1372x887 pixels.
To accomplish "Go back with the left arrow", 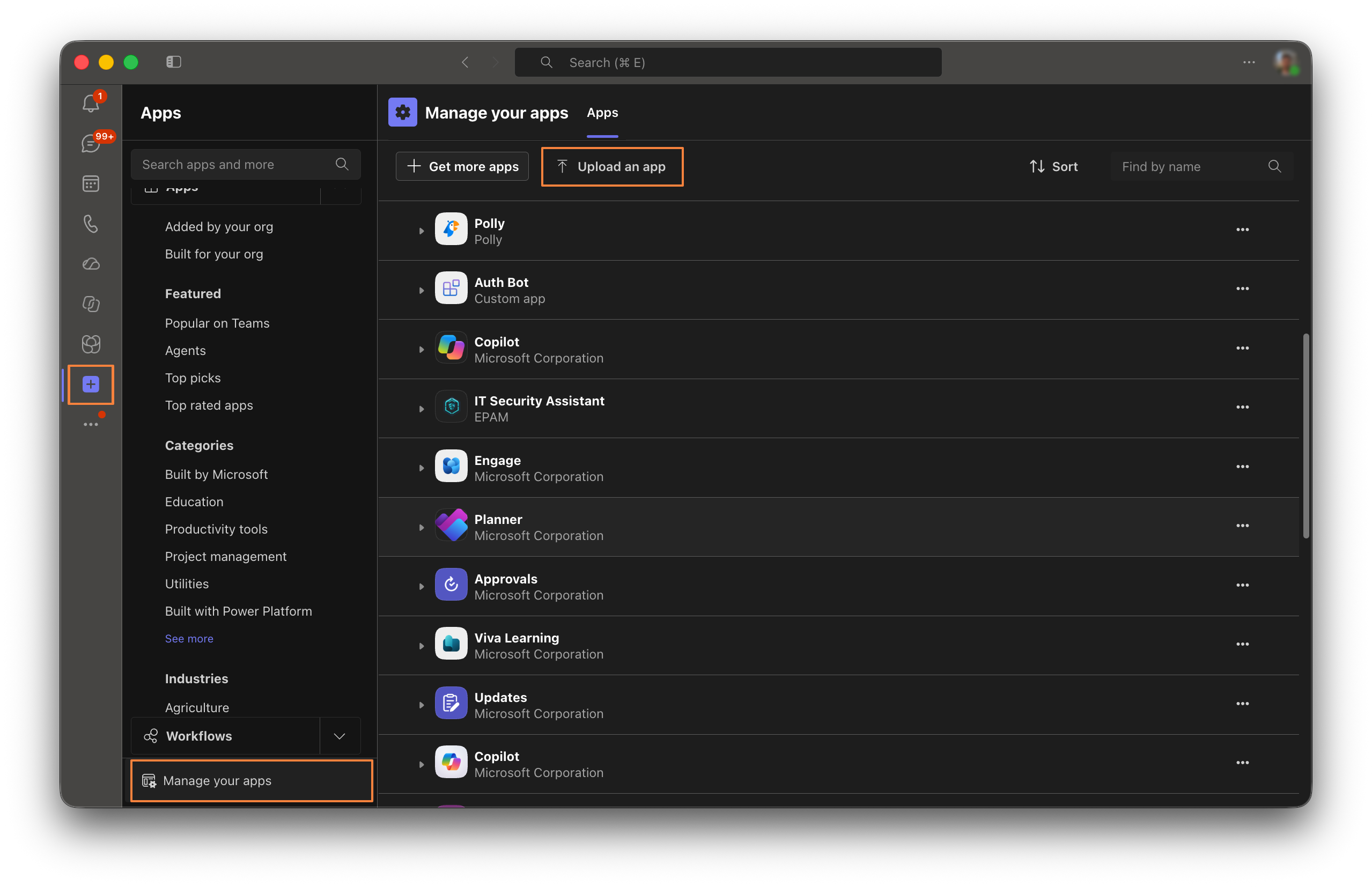I will pos(465,62).
